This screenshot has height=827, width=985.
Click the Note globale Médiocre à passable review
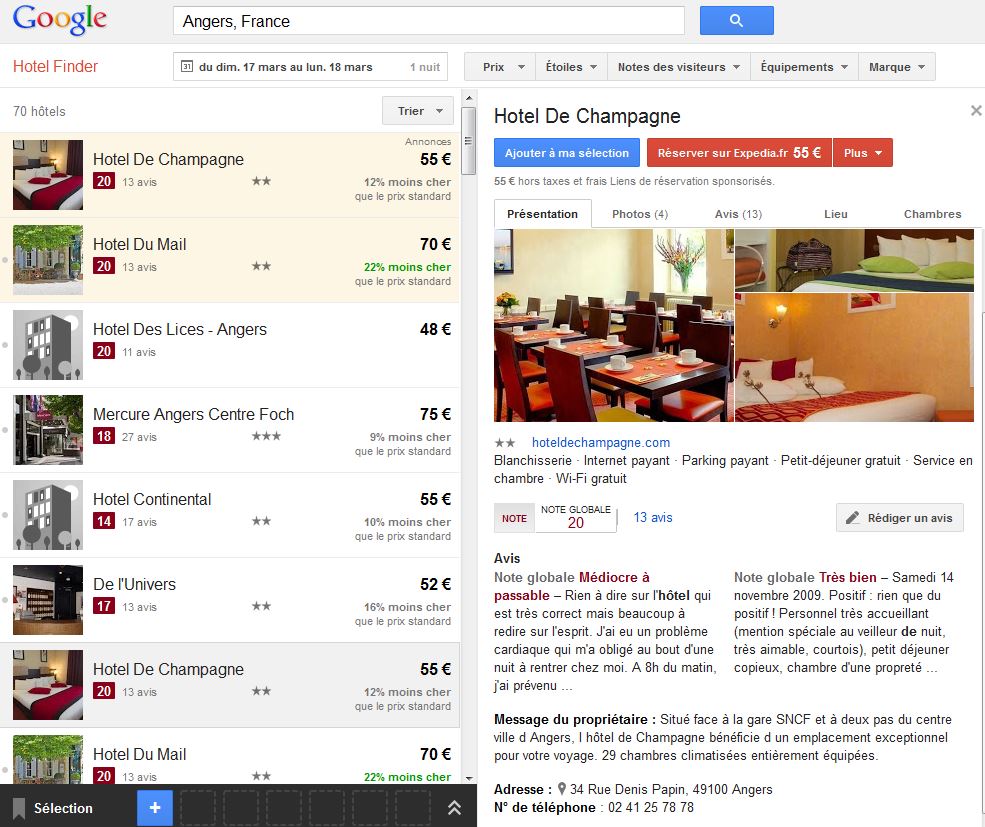pyautogui.click(x=605, y=631)
